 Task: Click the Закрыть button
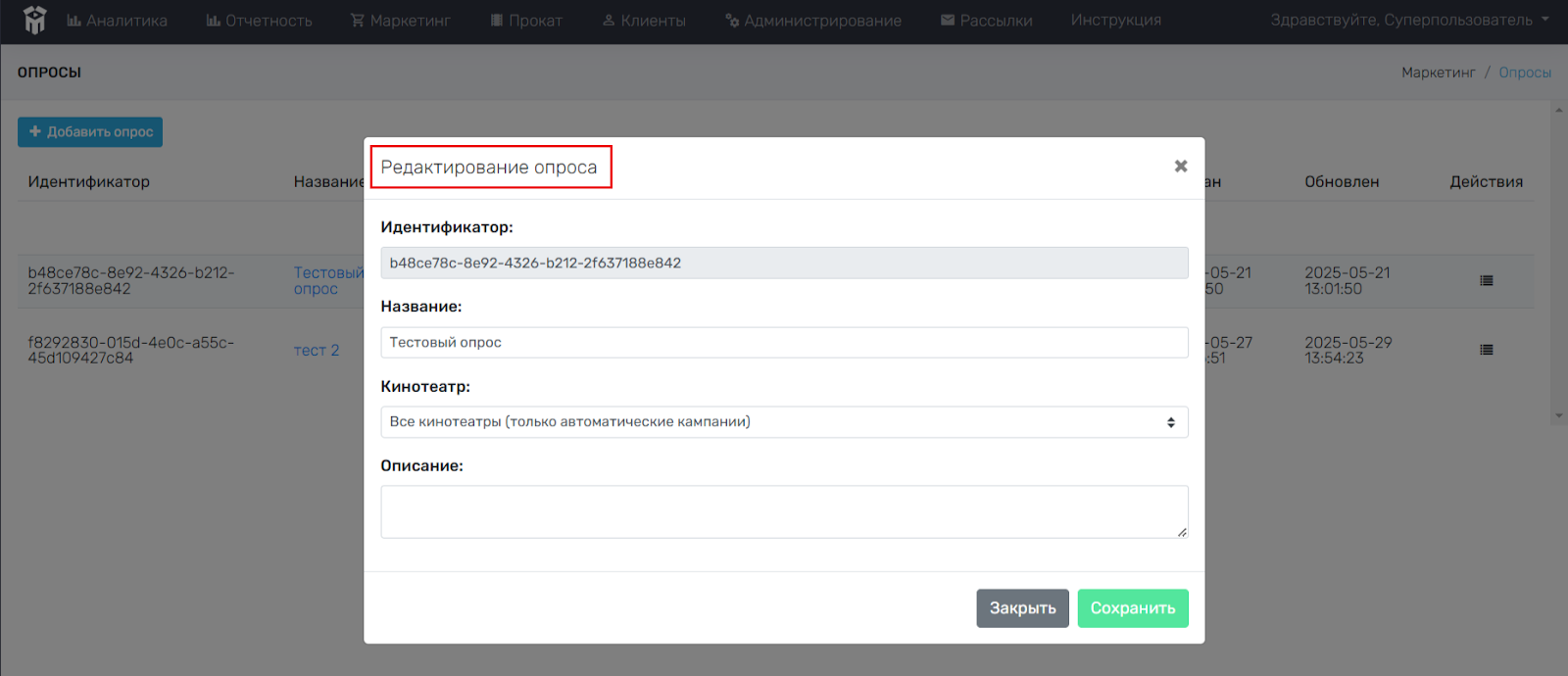[x=1022, y=608]
